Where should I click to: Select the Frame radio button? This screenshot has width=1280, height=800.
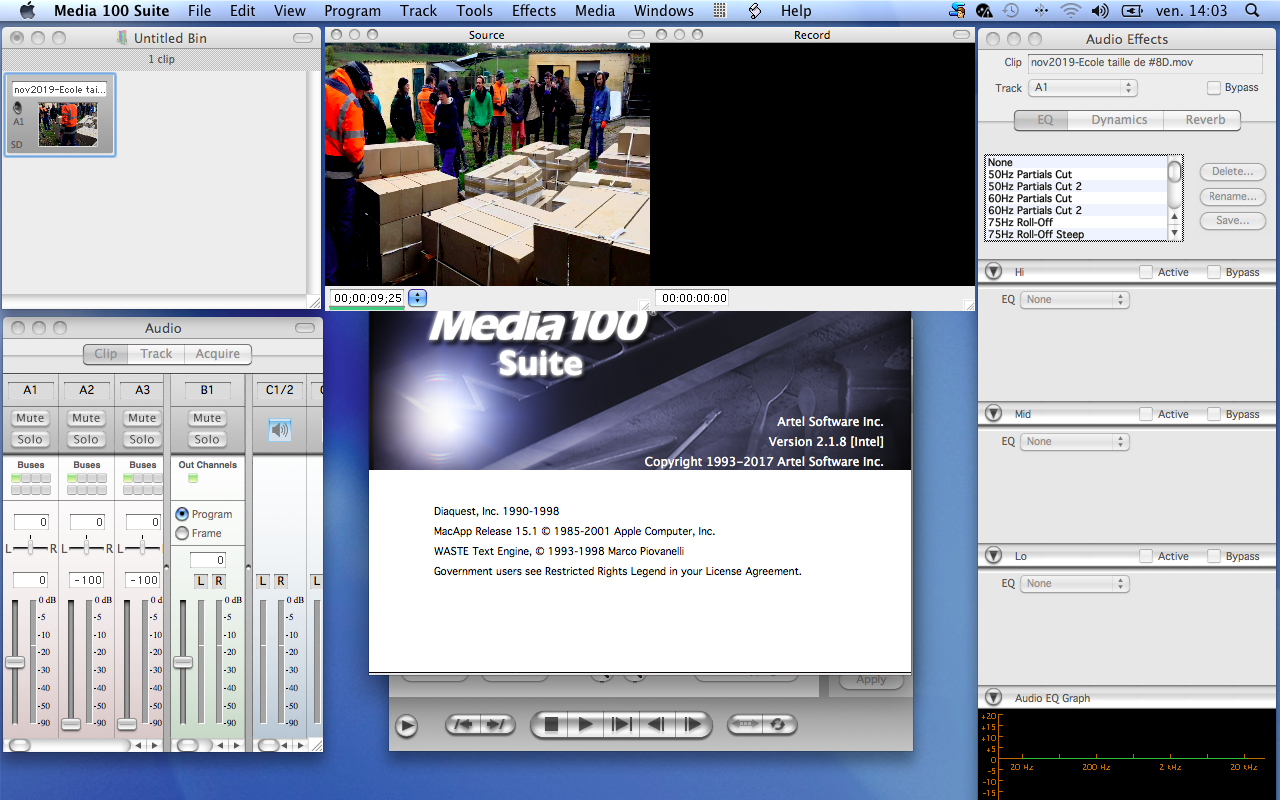pyautogui.click(x=182, y=533)
